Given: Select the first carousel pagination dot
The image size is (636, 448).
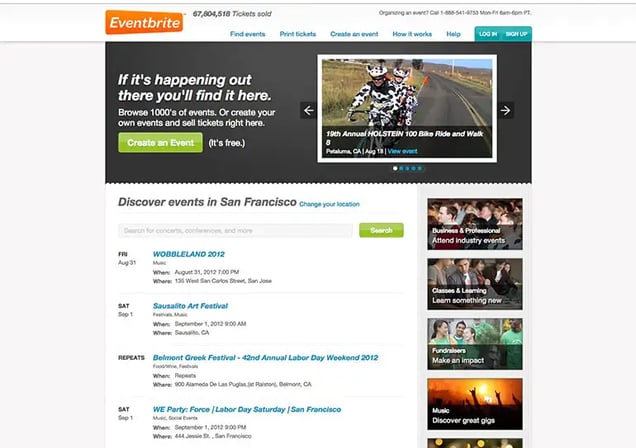Looking at the screenshot, I should 395,168.
